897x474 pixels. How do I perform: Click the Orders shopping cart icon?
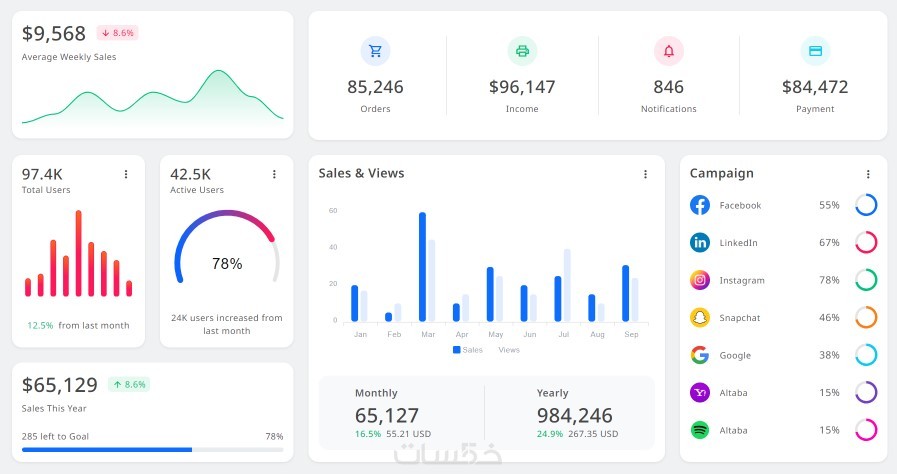pos(375,51)
